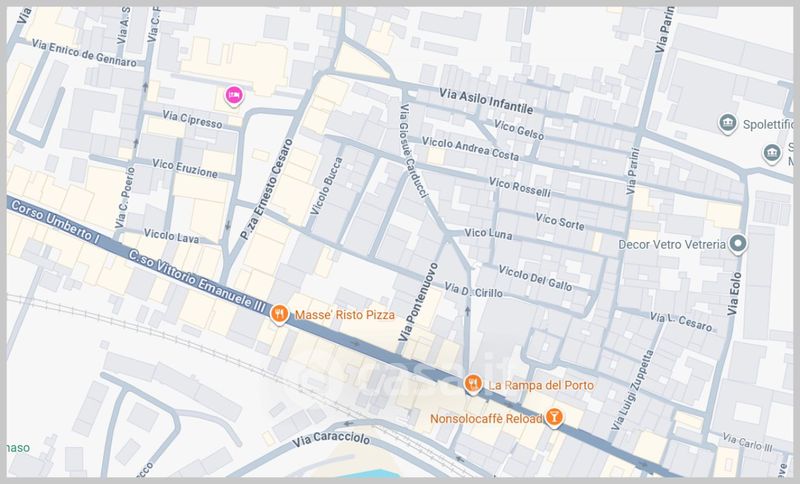Click the Via Enrico de Gennaro label
800x484 pixels.
84,53
